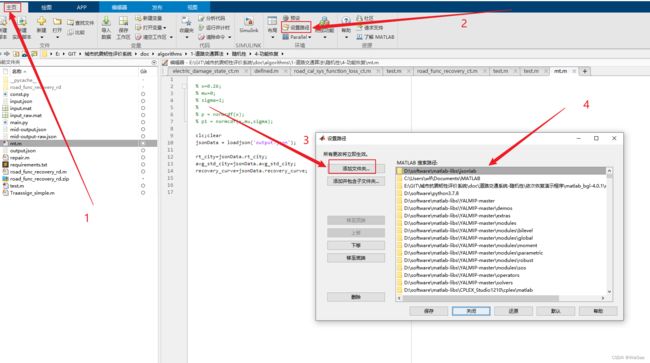Click Revert (还原) button in Set Path
The height and width of the screenshot is (363, 650).
click(x=513, y=311)
